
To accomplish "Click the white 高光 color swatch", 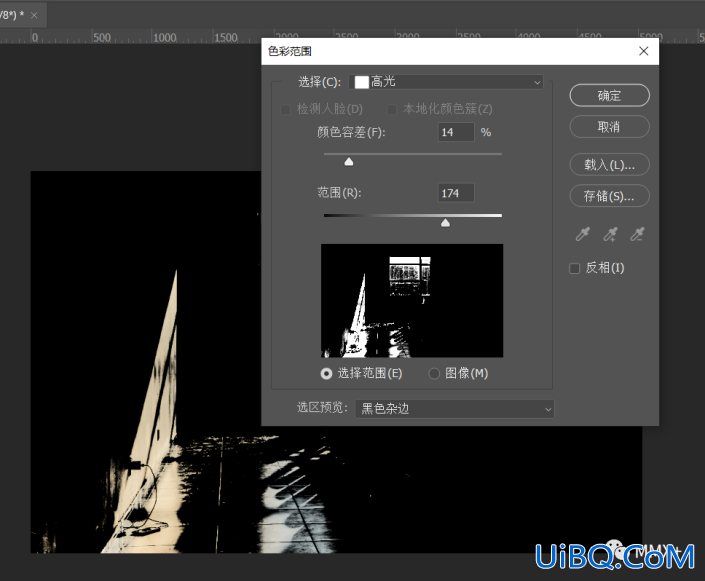I will [x=361, y=82].
